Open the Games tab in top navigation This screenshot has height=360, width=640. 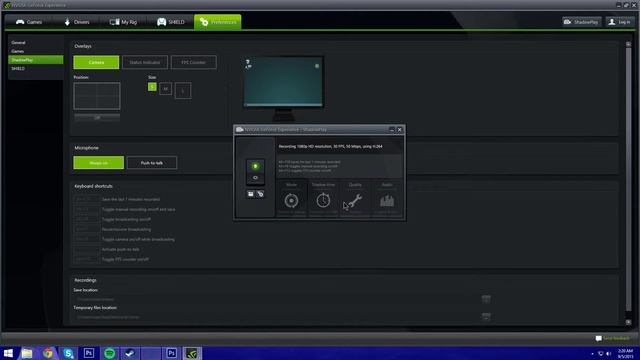pos(29,22)
